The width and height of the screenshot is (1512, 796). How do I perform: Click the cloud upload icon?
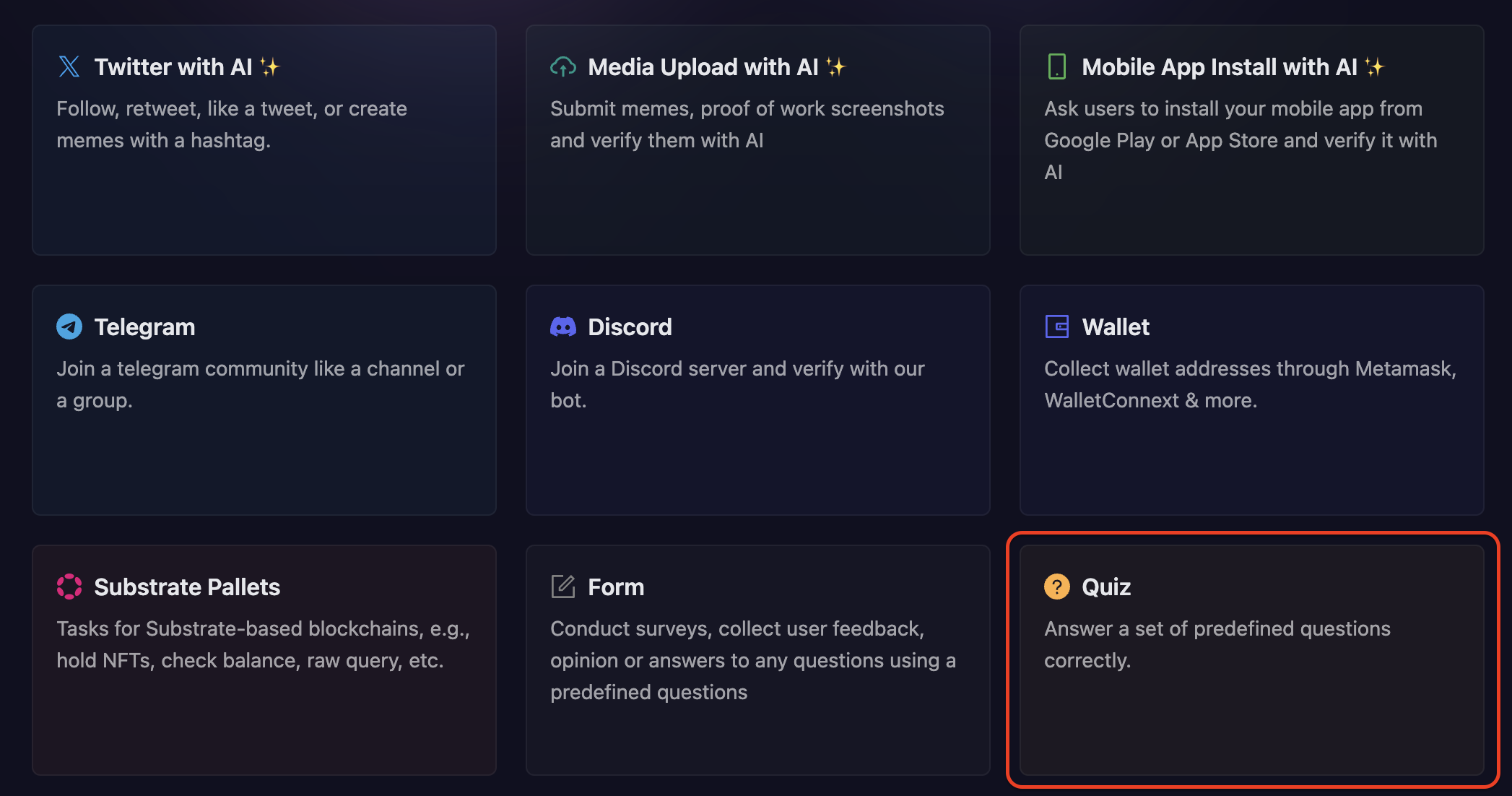point(563,66)
